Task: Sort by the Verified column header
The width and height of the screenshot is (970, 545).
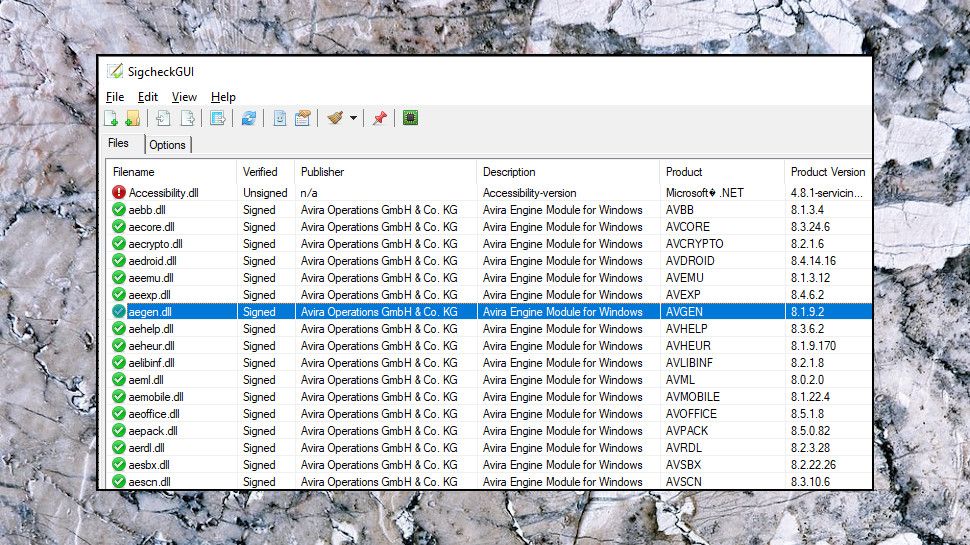Action: [x=266, y=172]
